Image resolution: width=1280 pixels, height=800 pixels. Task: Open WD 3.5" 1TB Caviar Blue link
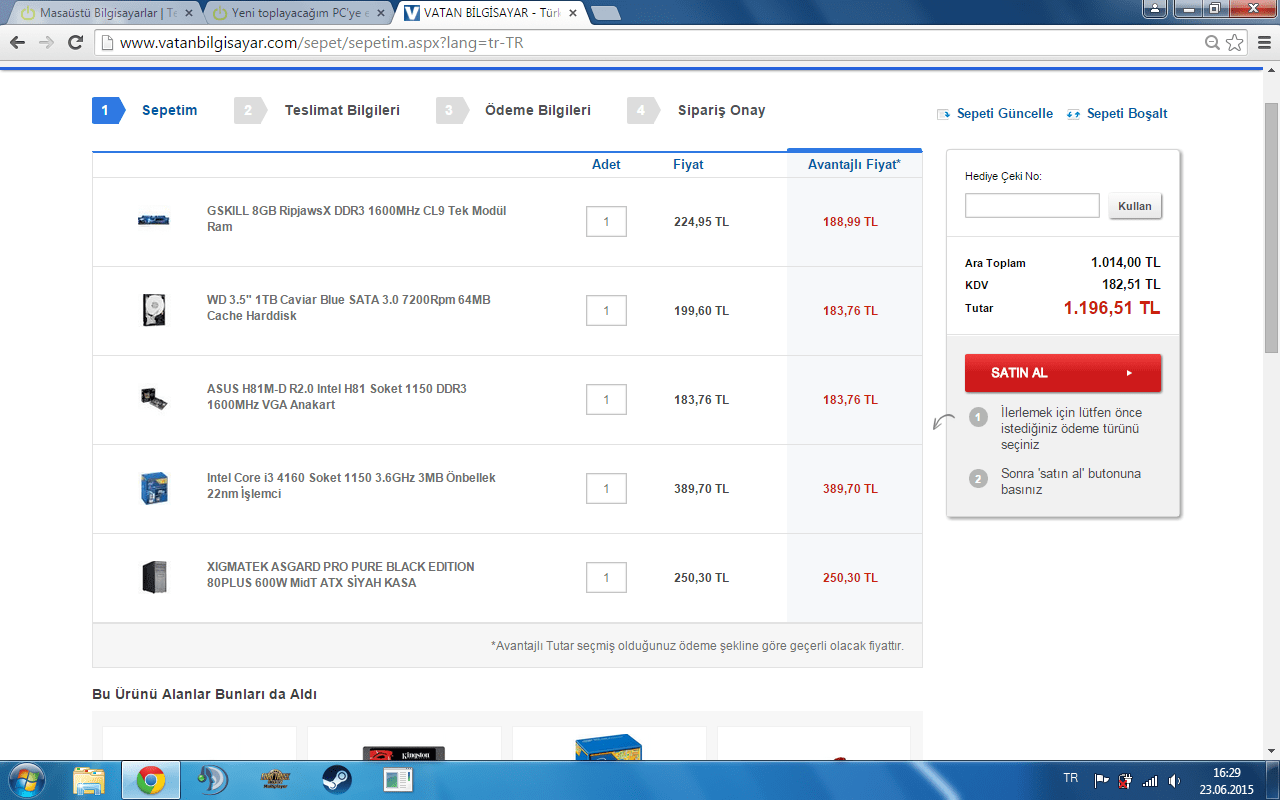click(349, 308)
